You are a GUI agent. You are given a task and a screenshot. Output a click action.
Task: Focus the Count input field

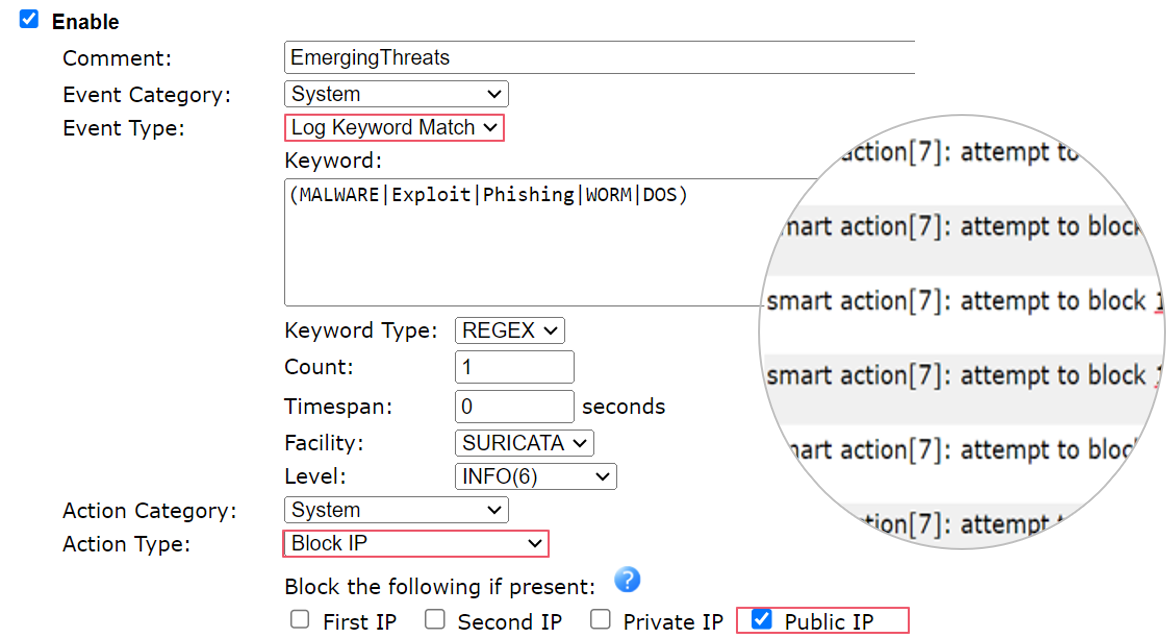(514, 367)
